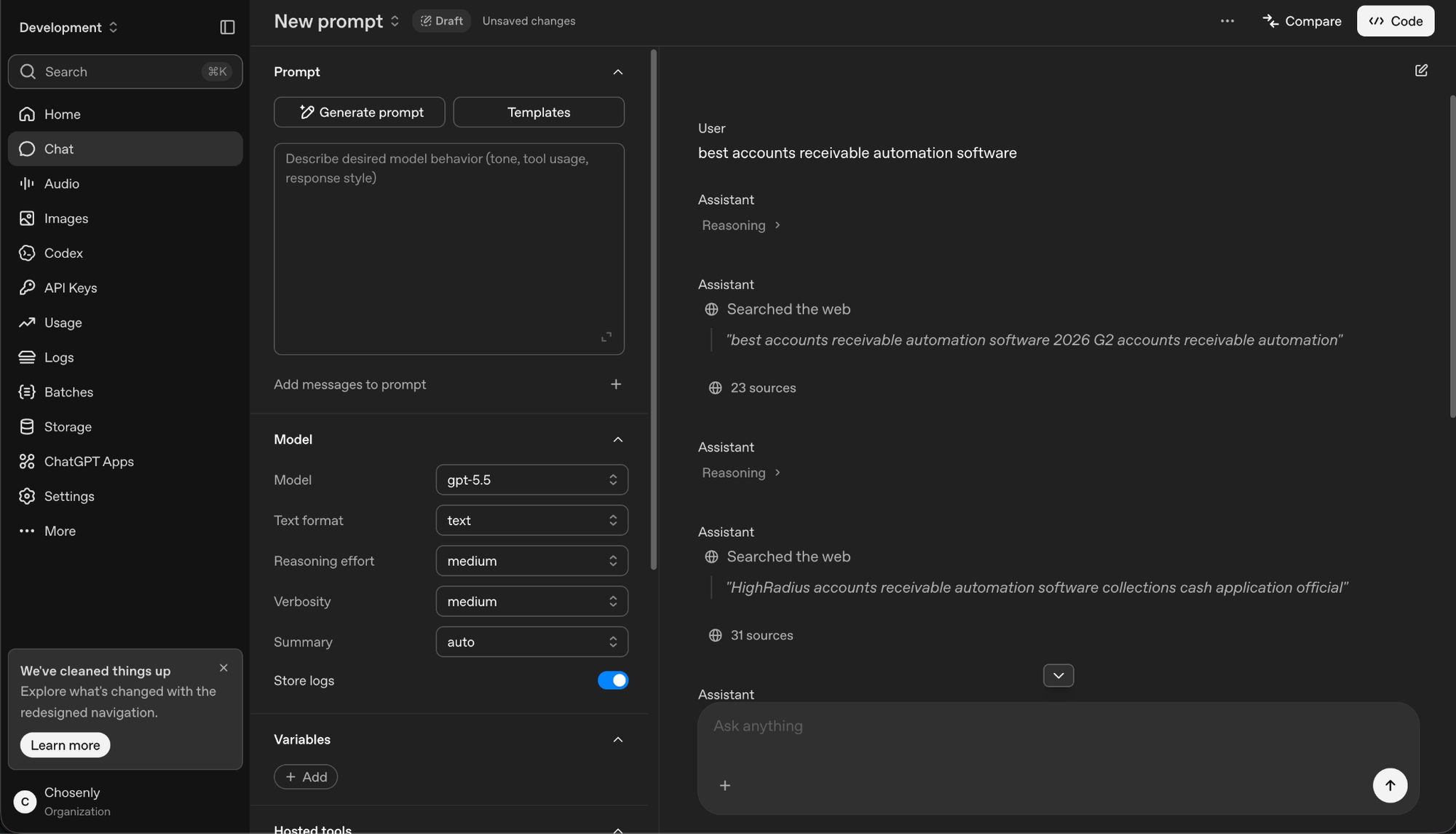The image size is (1456, 834).
Task: Click the sidebar Search field
Action: (125, 71)
